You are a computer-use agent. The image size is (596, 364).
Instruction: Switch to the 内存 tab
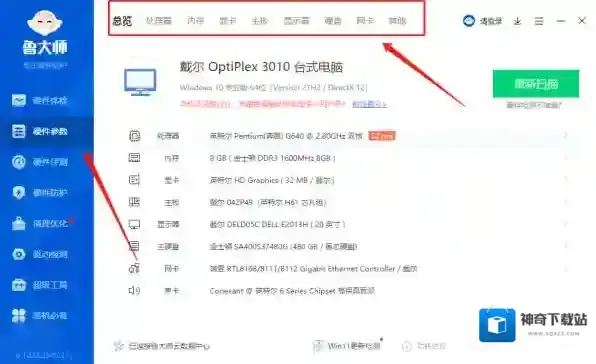196,21
